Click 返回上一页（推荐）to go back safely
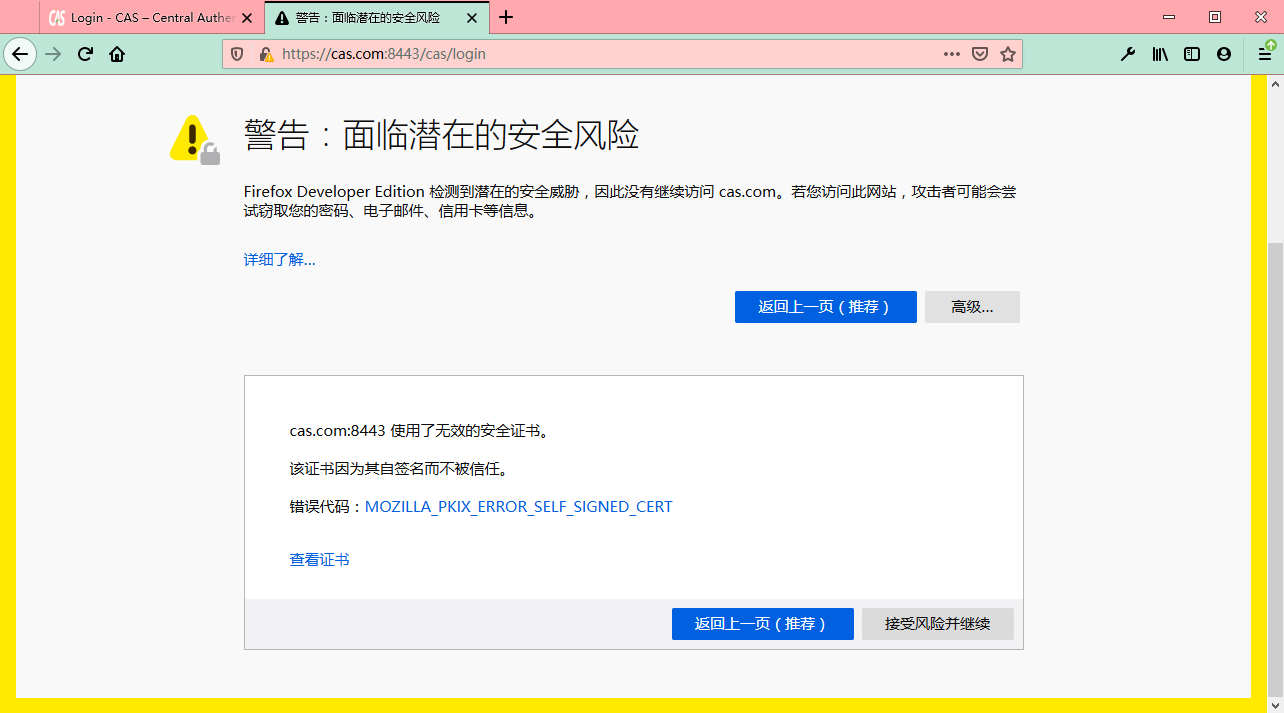This screenshot has width=1284, height=713. click(x=825, y=307)
